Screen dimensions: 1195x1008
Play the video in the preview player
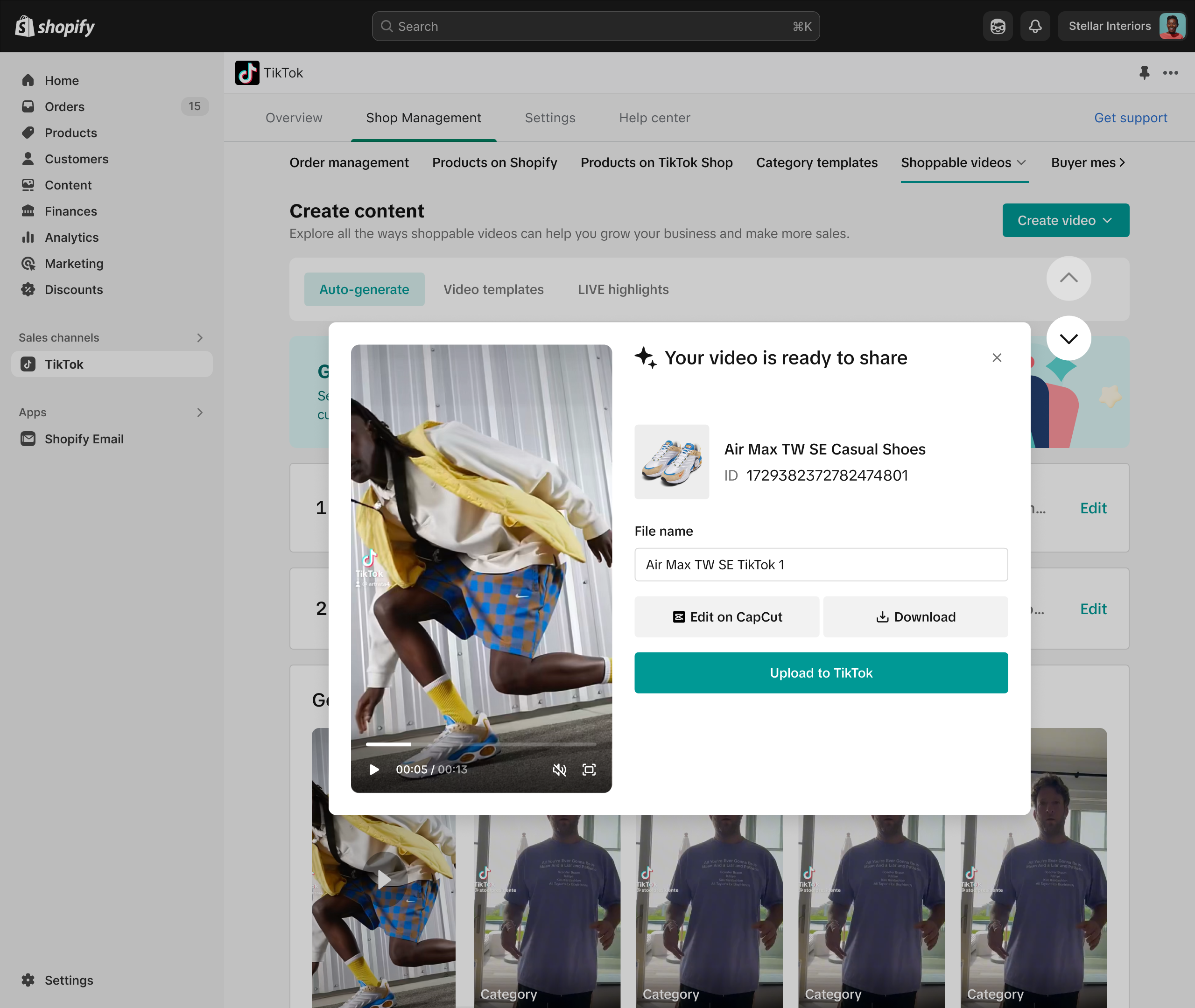coord(374,770)
